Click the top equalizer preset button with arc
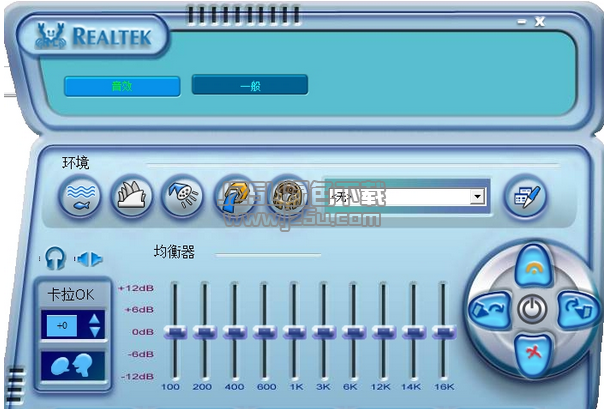Viewport: 605px width, 409px height. [x=533, y=266]
